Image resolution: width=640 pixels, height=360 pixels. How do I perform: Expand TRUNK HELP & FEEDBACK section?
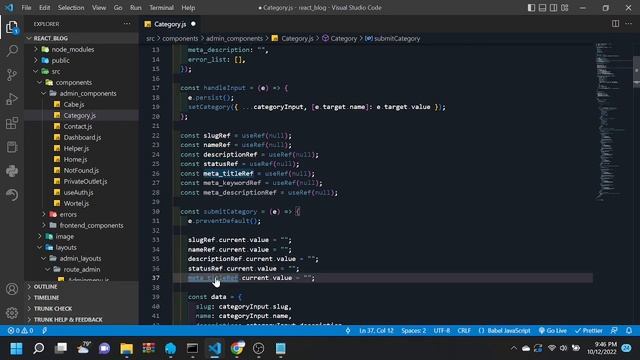68,320
